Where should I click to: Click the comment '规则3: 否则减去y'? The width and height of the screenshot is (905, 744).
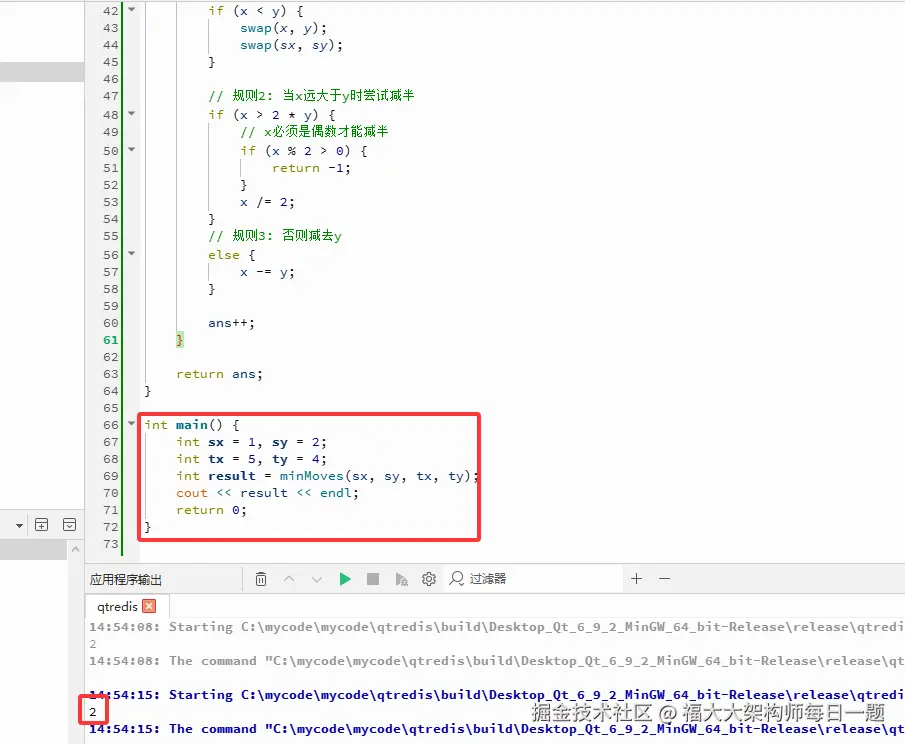point(275,235)
